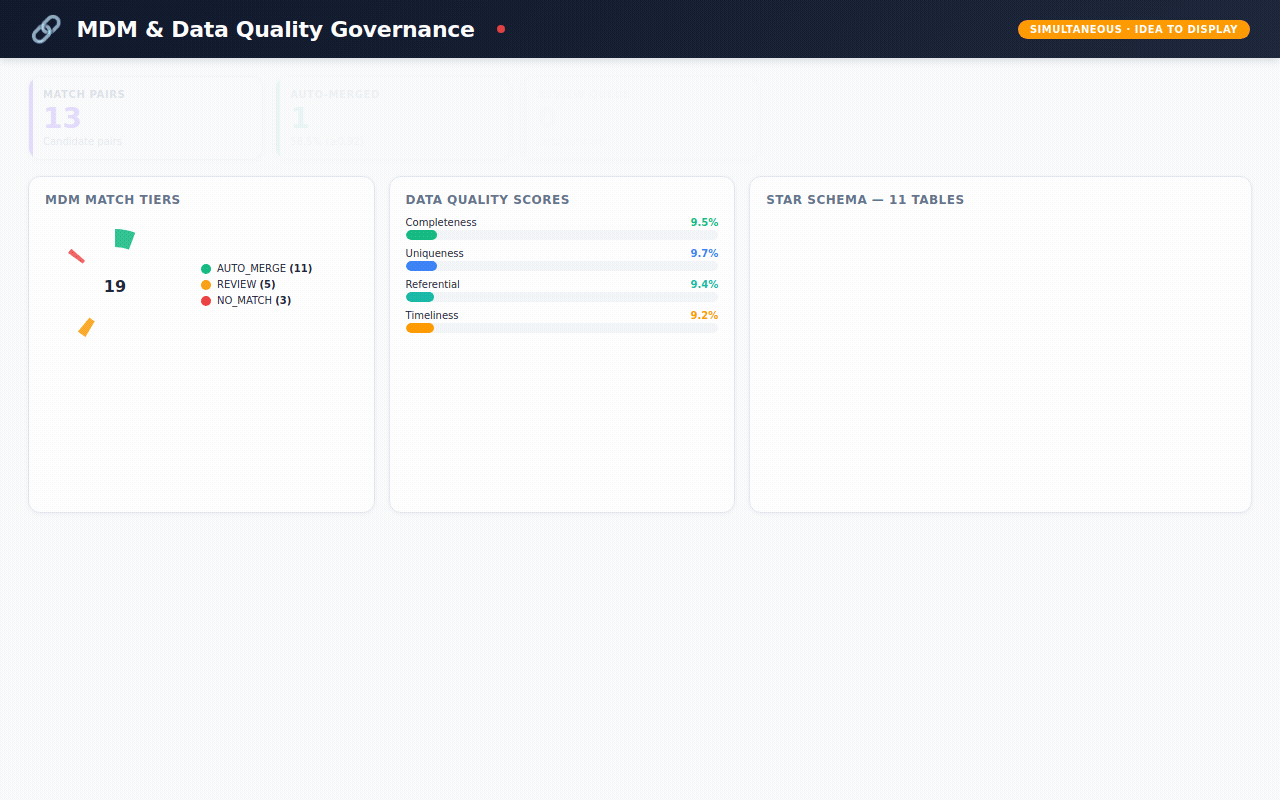Click the Star Schema 11 Tables heading

(x=865, y=200)
